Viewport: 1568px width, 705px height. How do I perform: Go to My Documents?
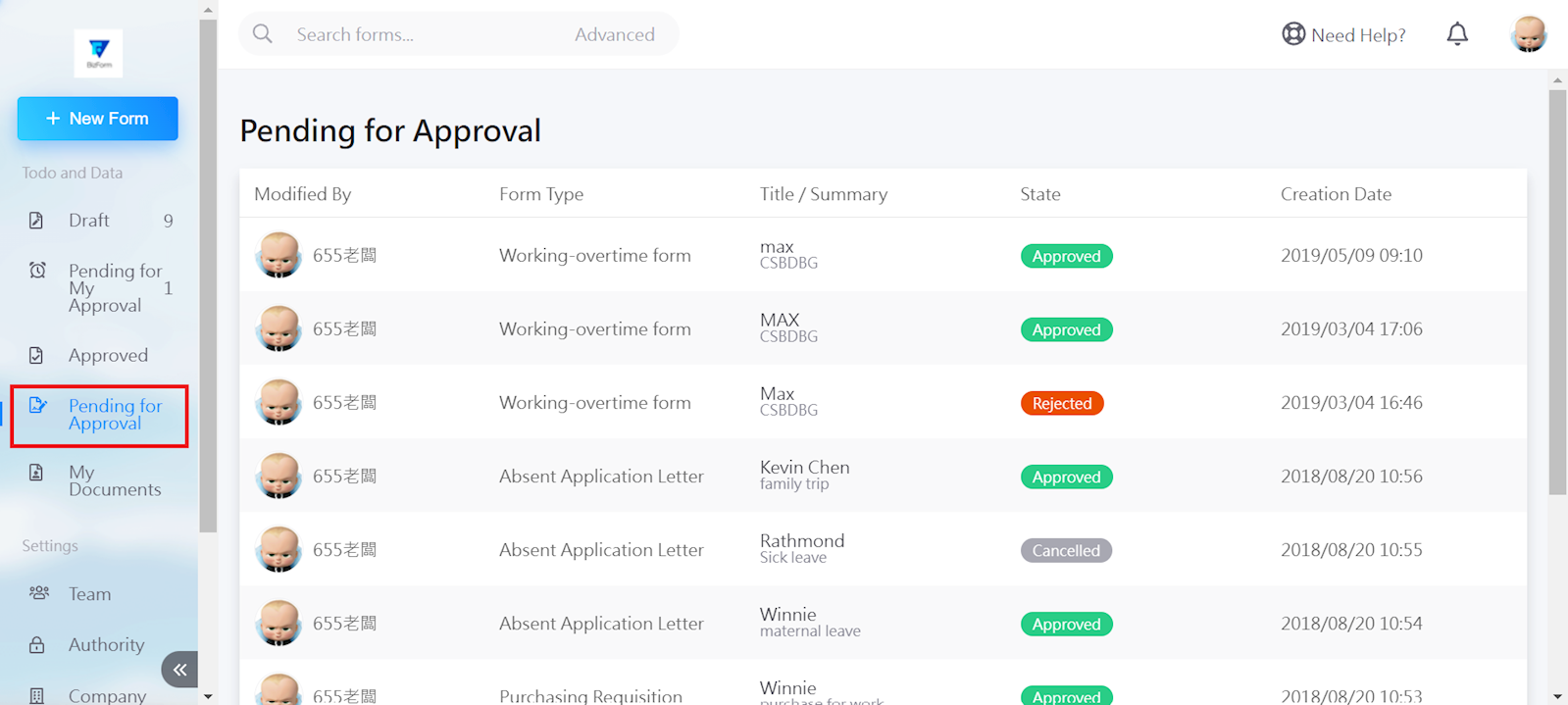114,480
